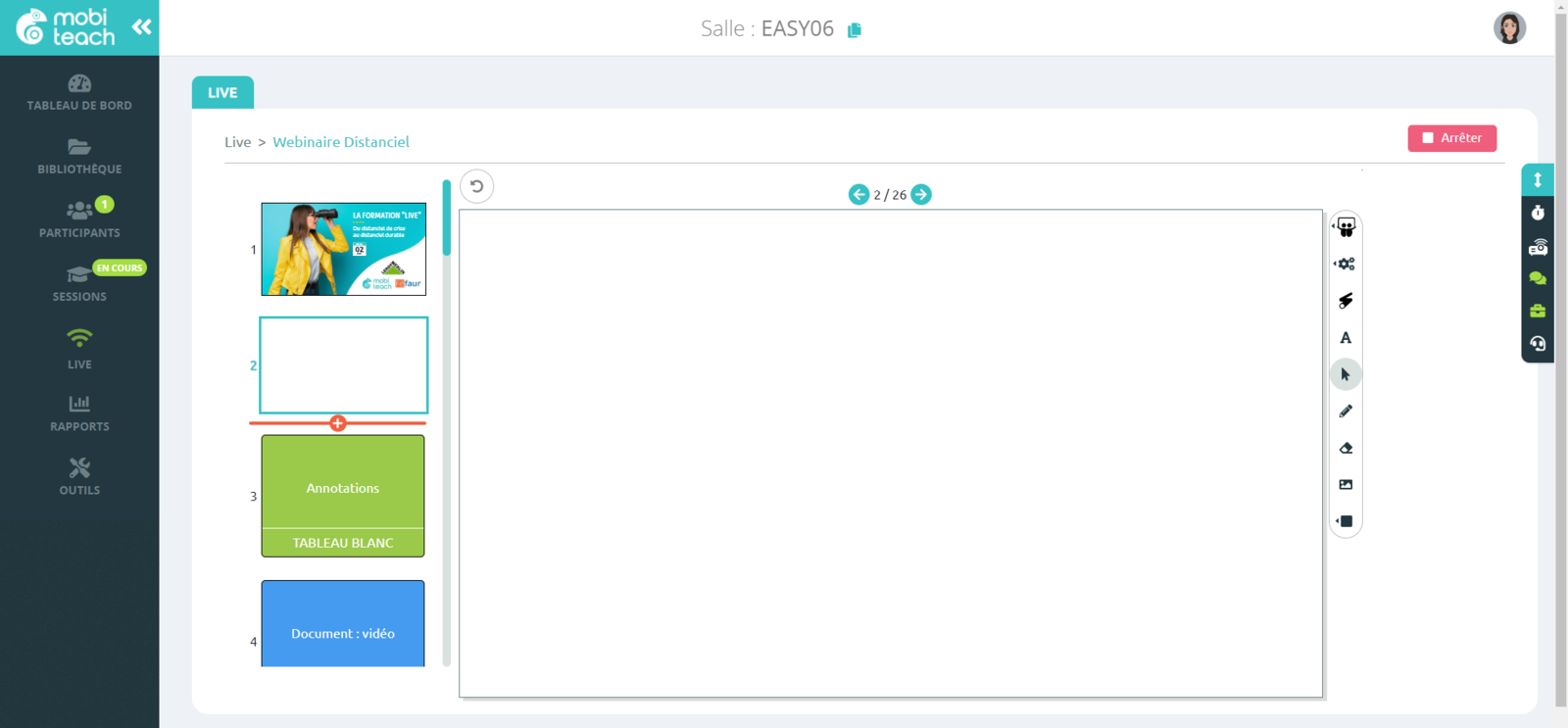This screenshot has height=728, width=1568.
Task: Expand the color square picker
Action: (x=1345, y=521)
